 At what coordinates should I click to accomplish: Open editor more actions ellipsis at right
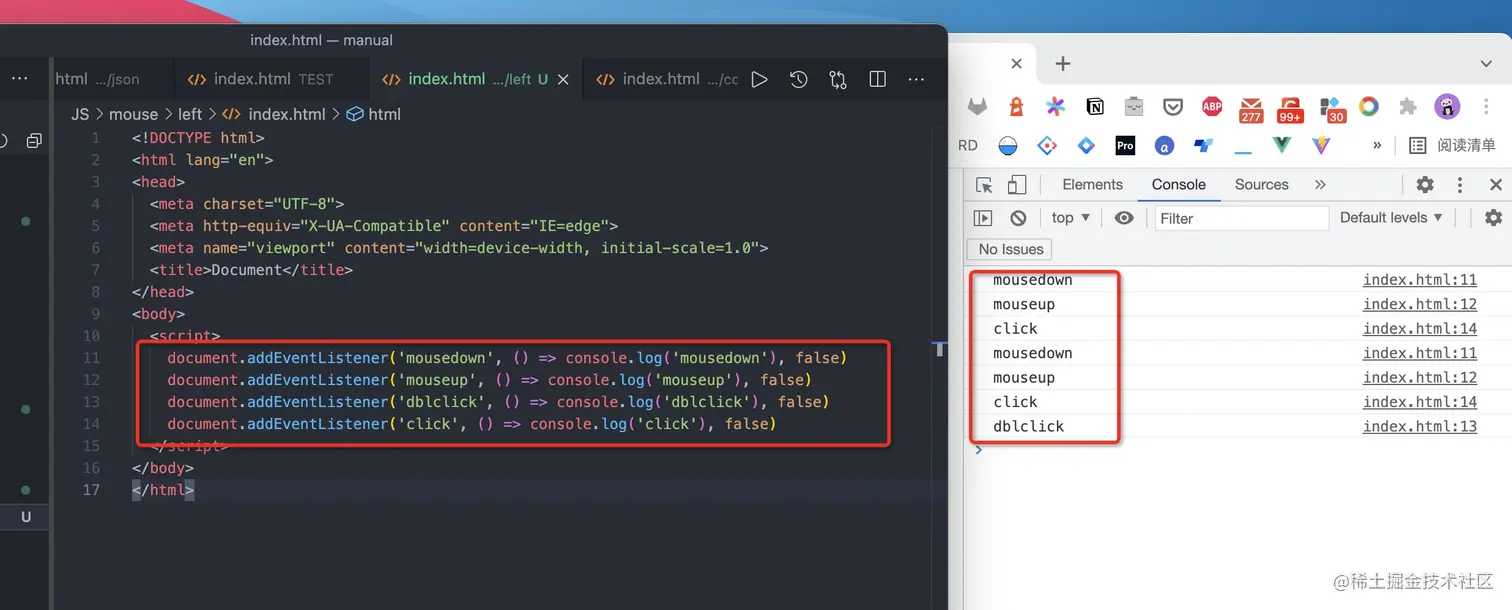tap(916, 79)
